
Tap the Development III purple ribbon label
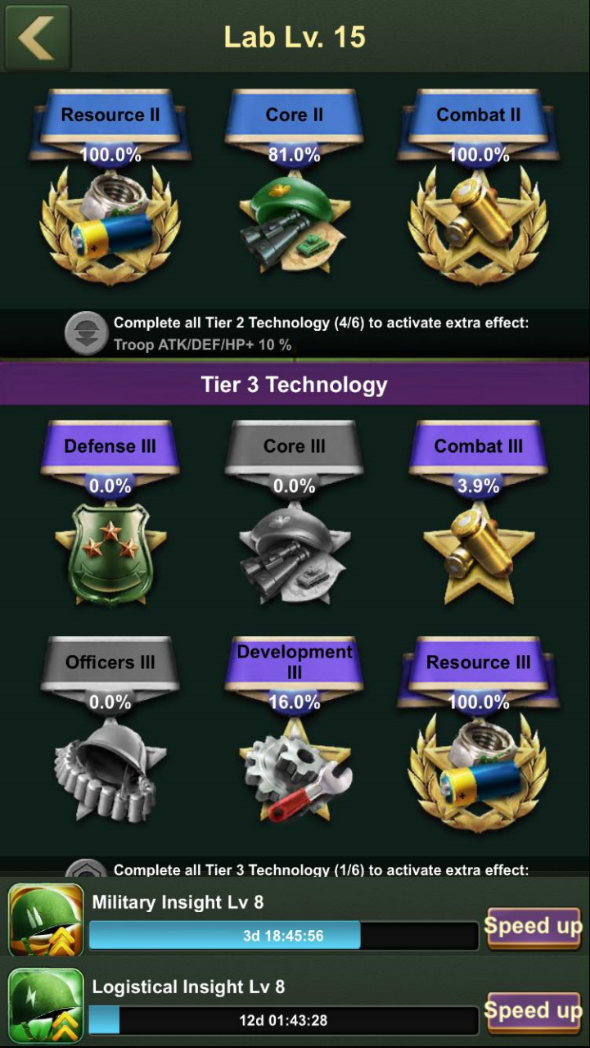(294, 662)
